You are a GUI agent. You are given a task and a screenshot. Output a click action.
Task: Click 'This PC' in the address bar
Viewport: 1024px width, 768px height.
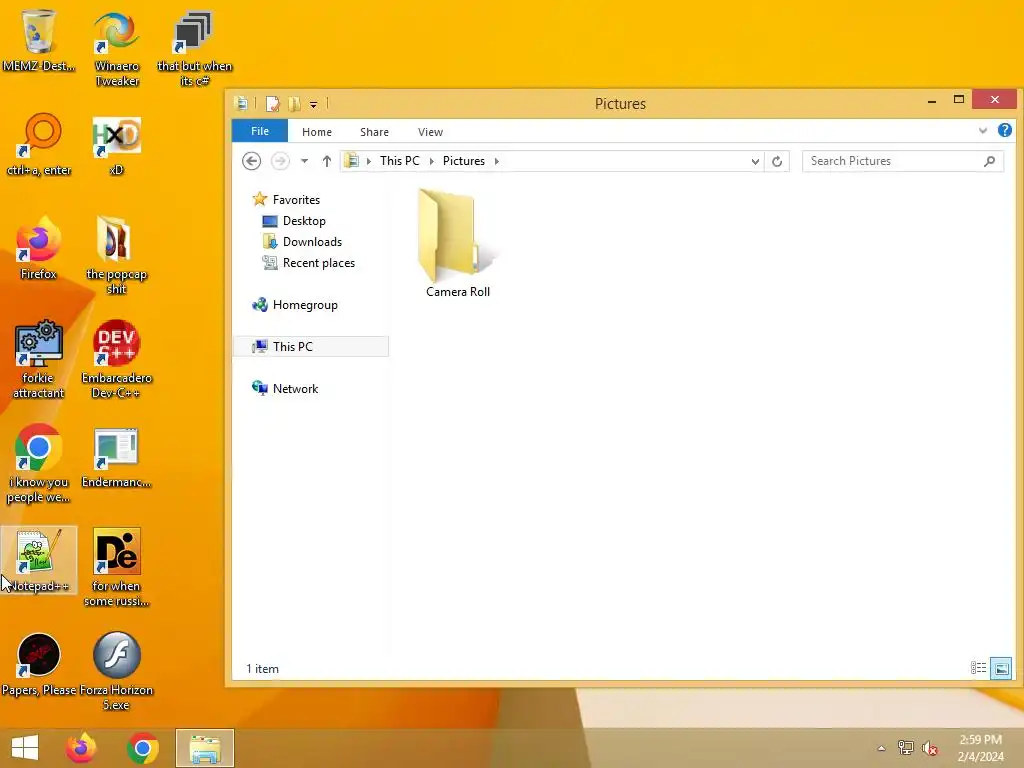[400, 161]
